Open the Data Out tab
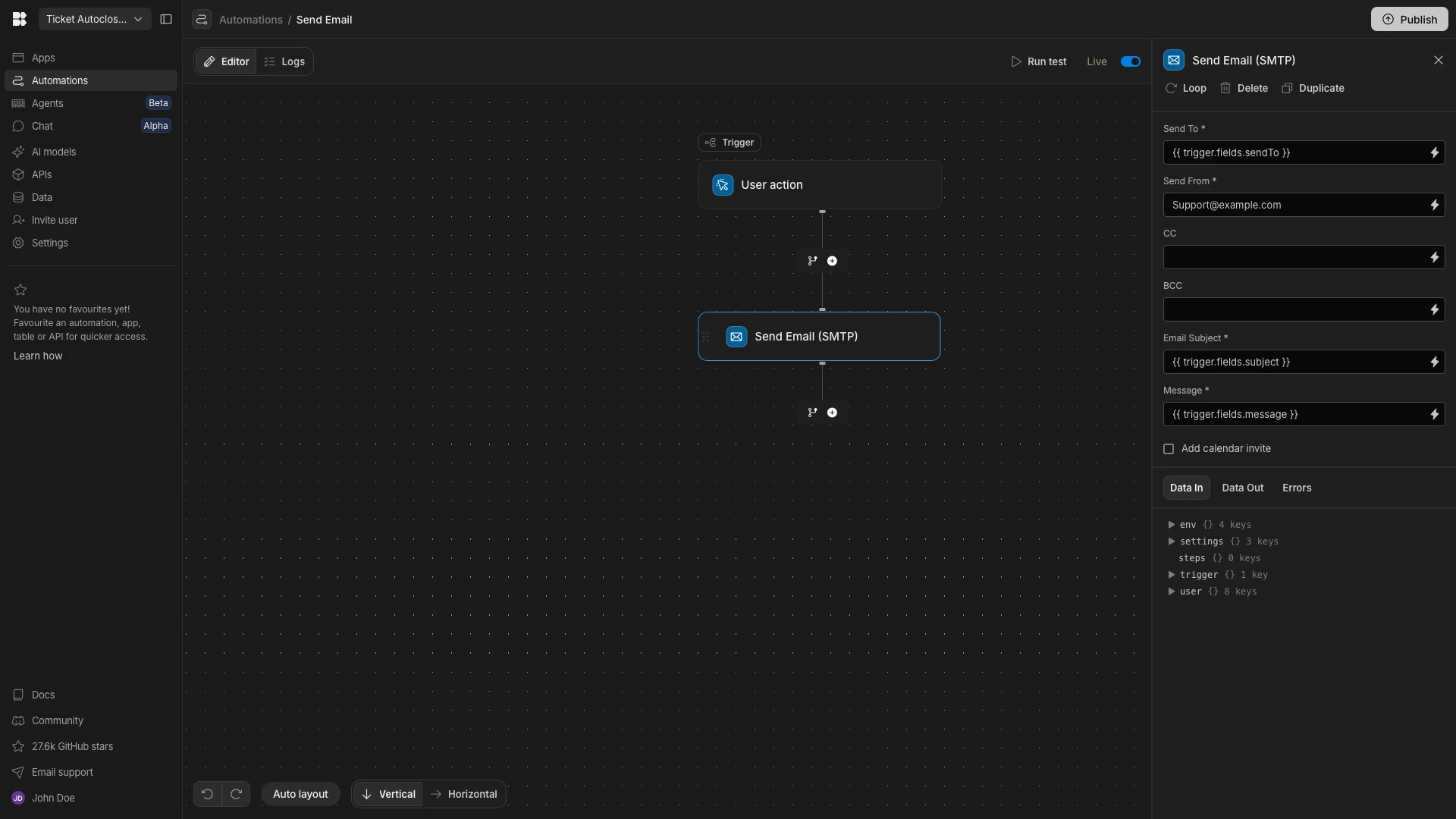The height and width of the screenshot is (819, 1456). coord(1242,488)
